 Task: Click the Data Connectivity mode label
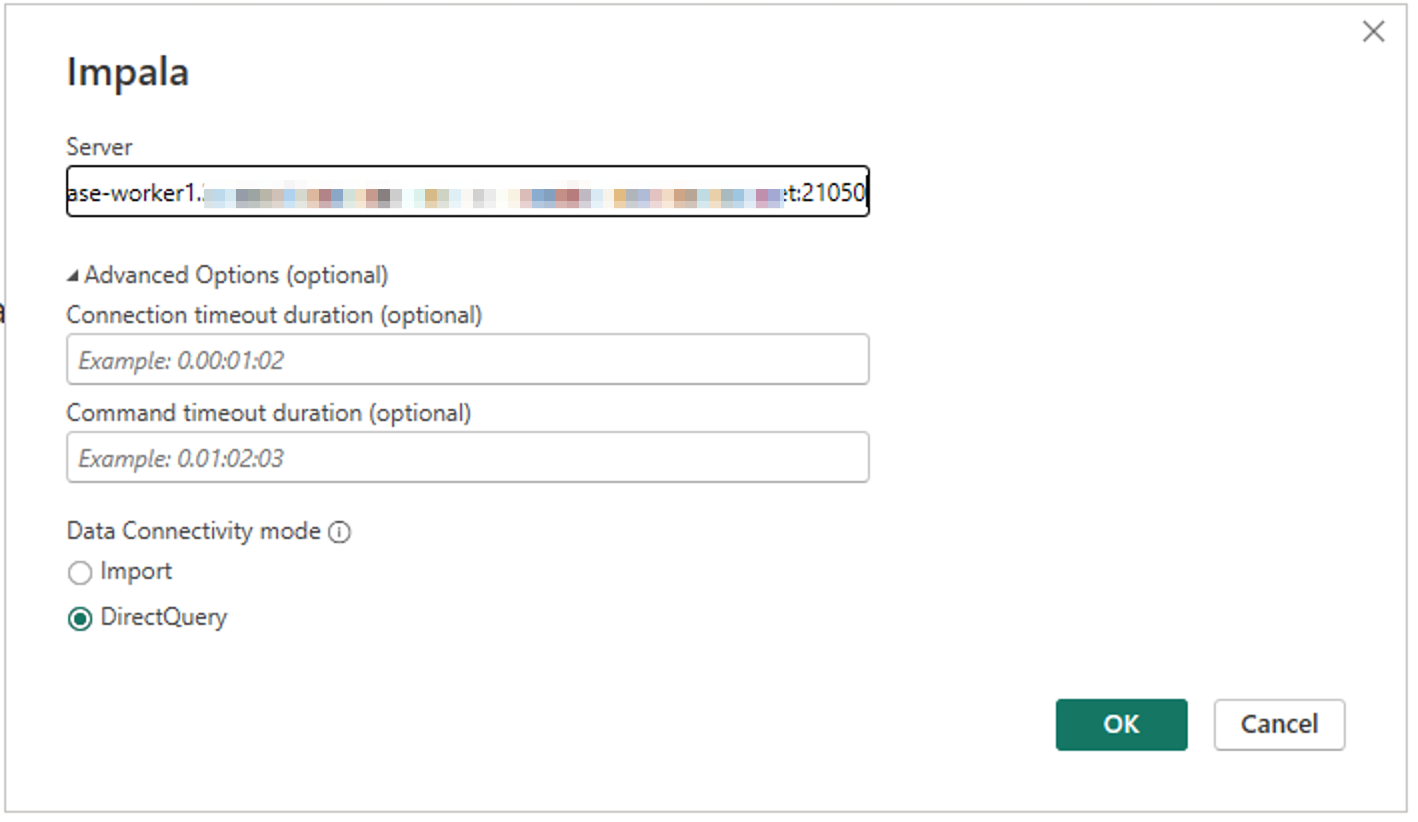coord(193,531)
